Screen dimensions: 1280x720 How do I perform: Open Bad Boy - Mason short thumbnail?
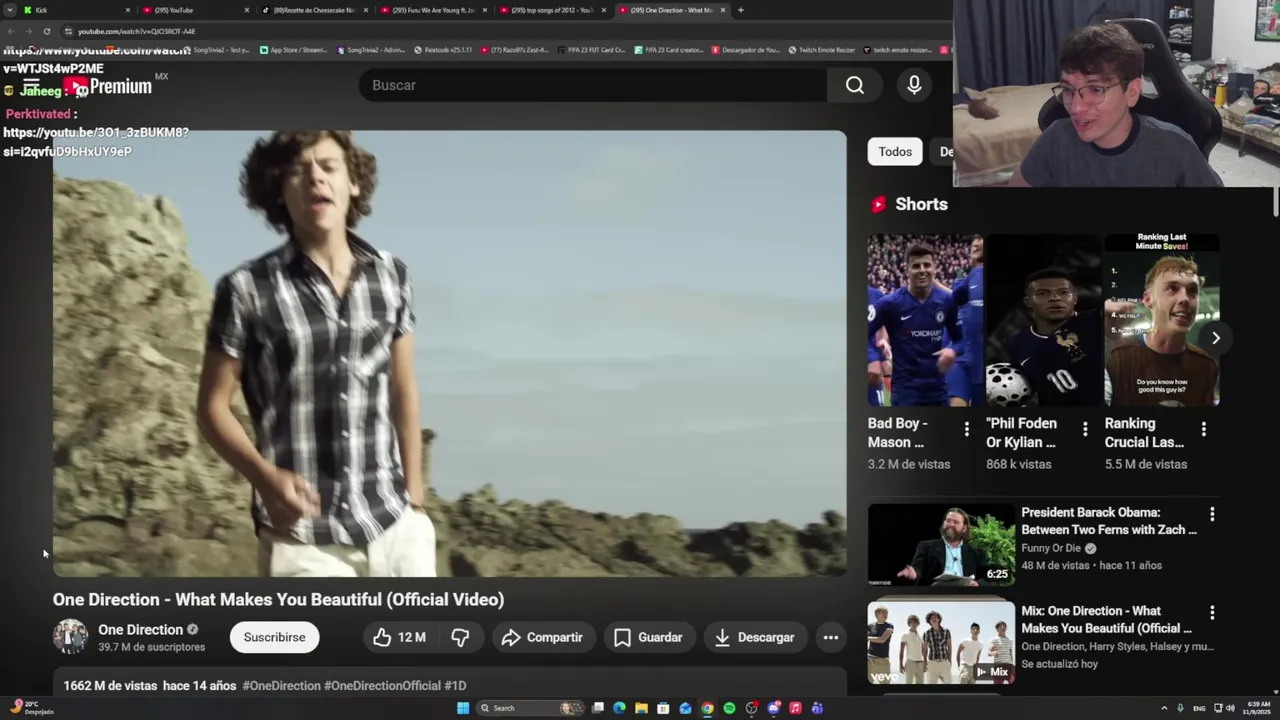coord(925,320)
